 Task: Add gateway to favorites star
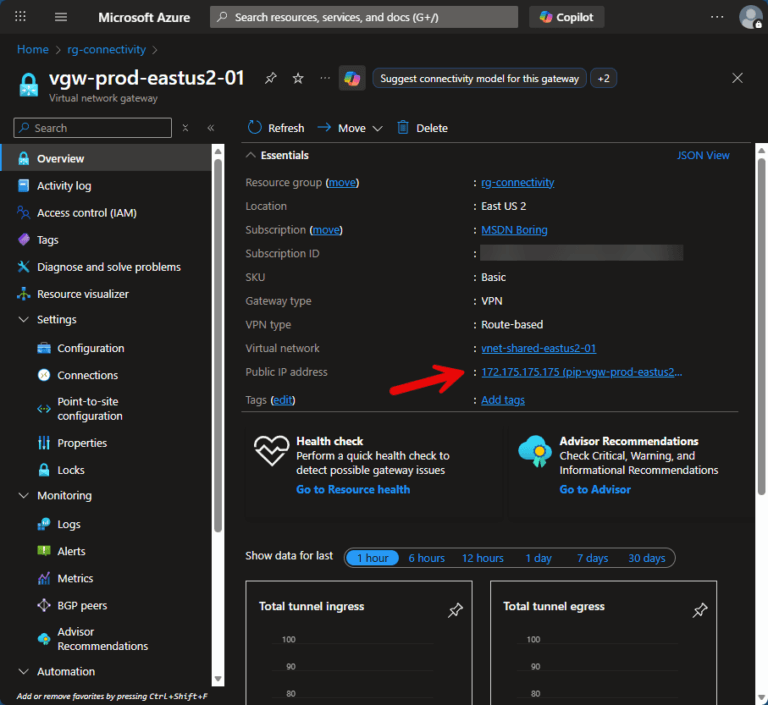coord(298,78)
